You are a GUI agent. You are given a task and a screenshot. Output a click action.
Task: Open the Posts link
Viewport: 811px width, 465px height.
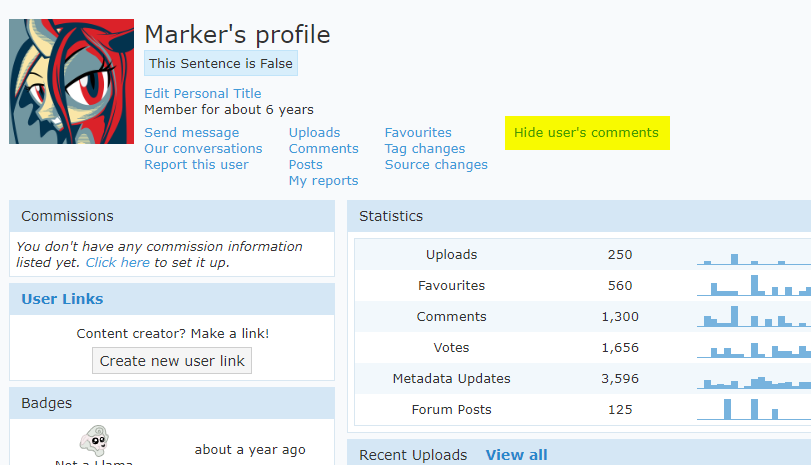tap(306, 164)
